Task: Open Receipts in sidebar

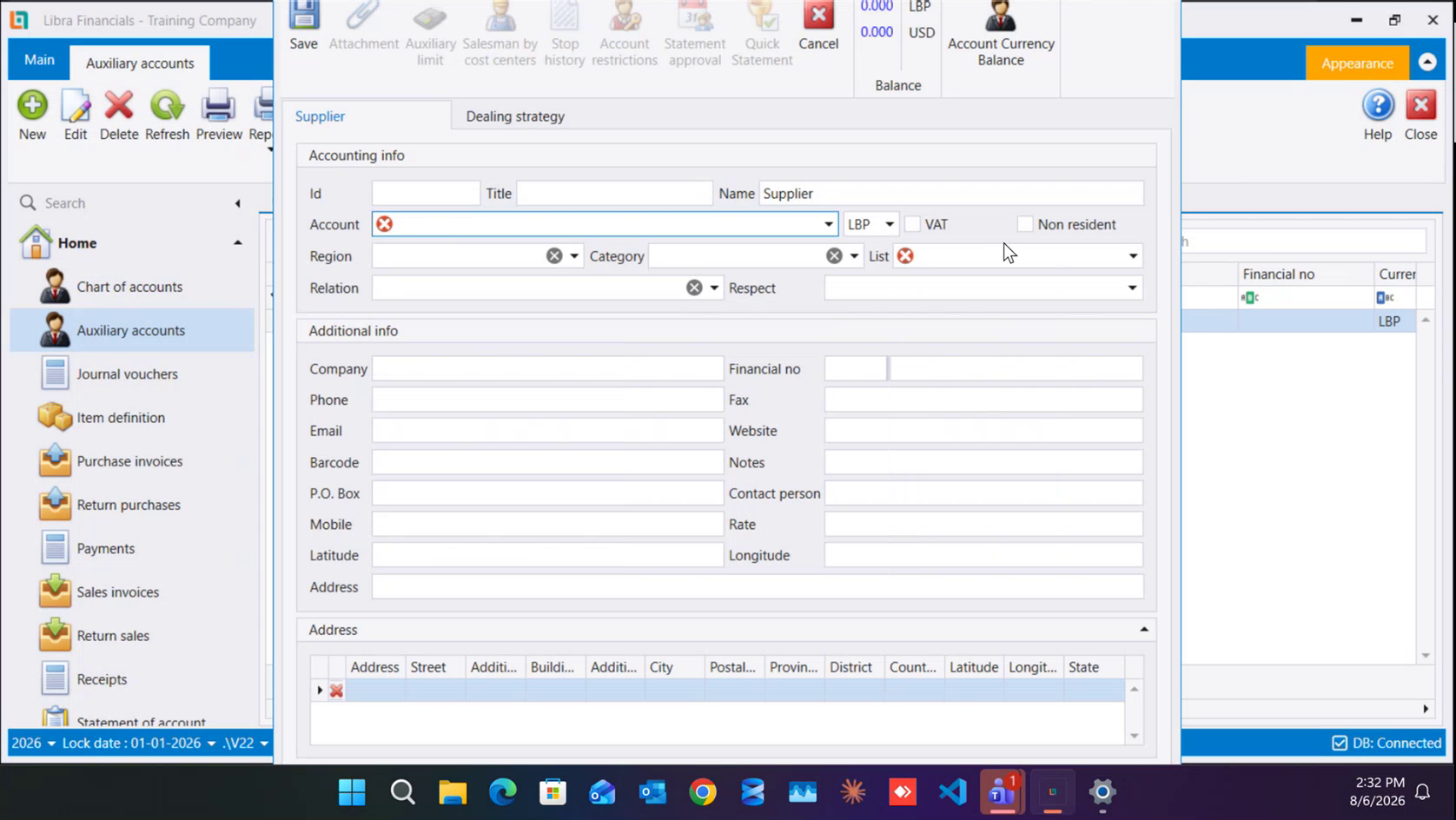Action: pyautogui.click(x=132, y=679)
